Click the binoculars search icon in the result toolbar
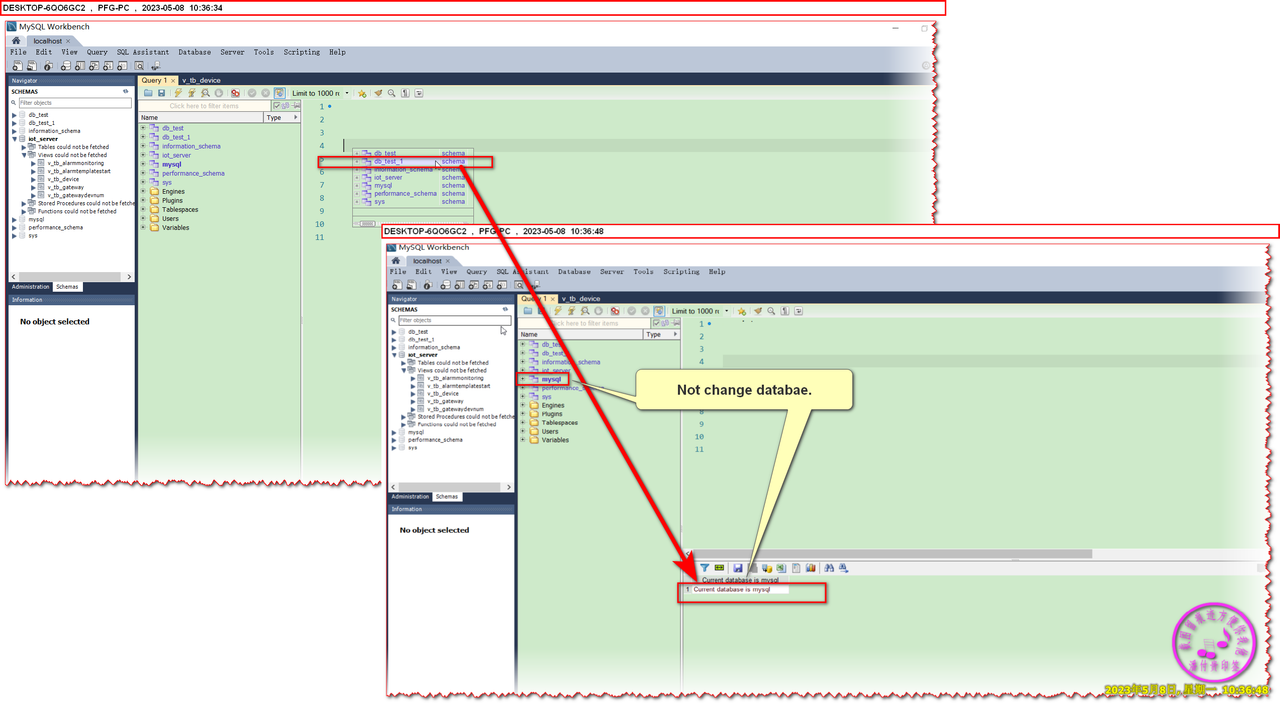1280x706 pixels. (829, 568)
